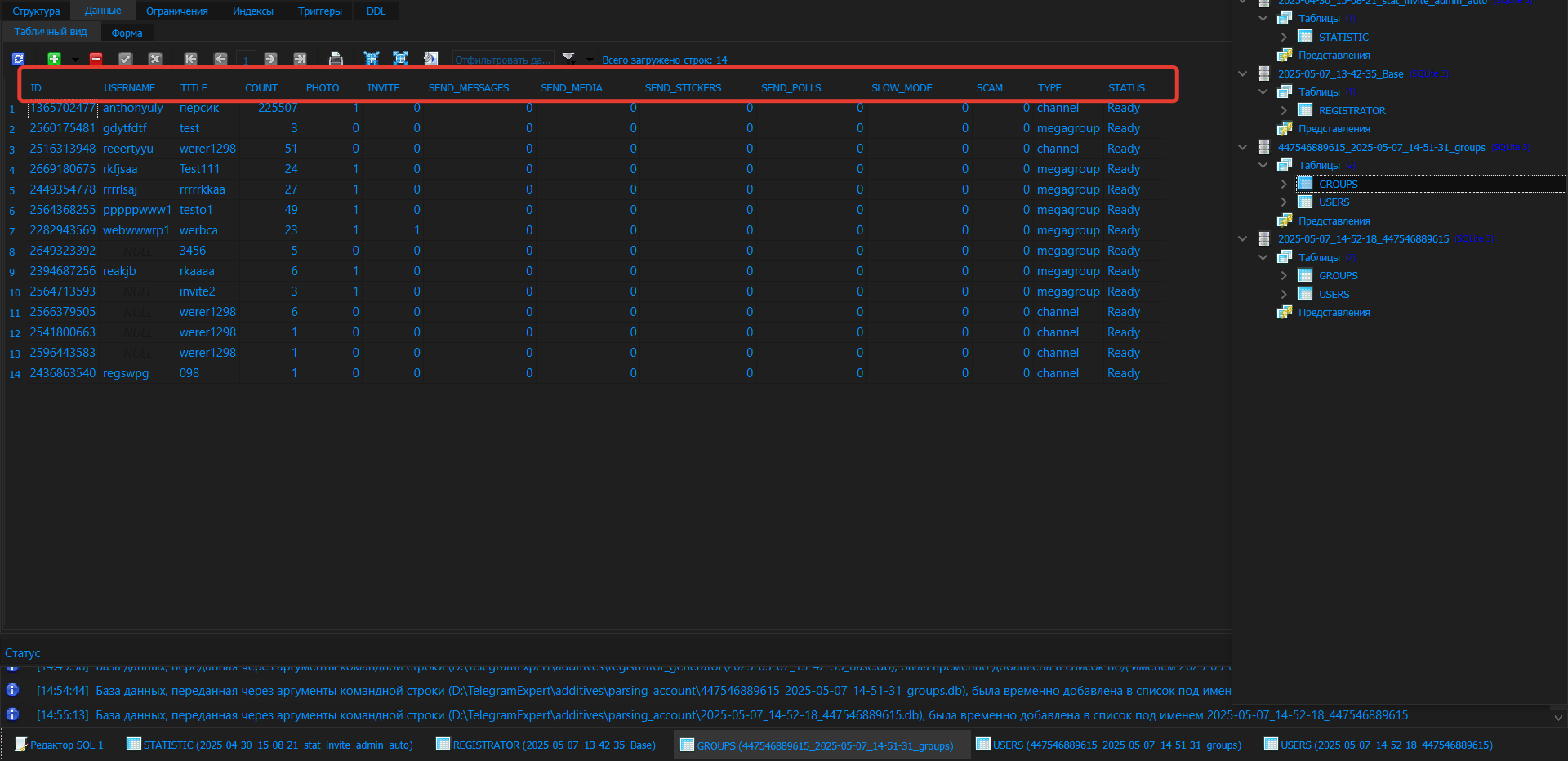Delete selected row using the red minus icon
Image resolution: width=1568 pixels, height=761 pixels.
coord(96,59)
